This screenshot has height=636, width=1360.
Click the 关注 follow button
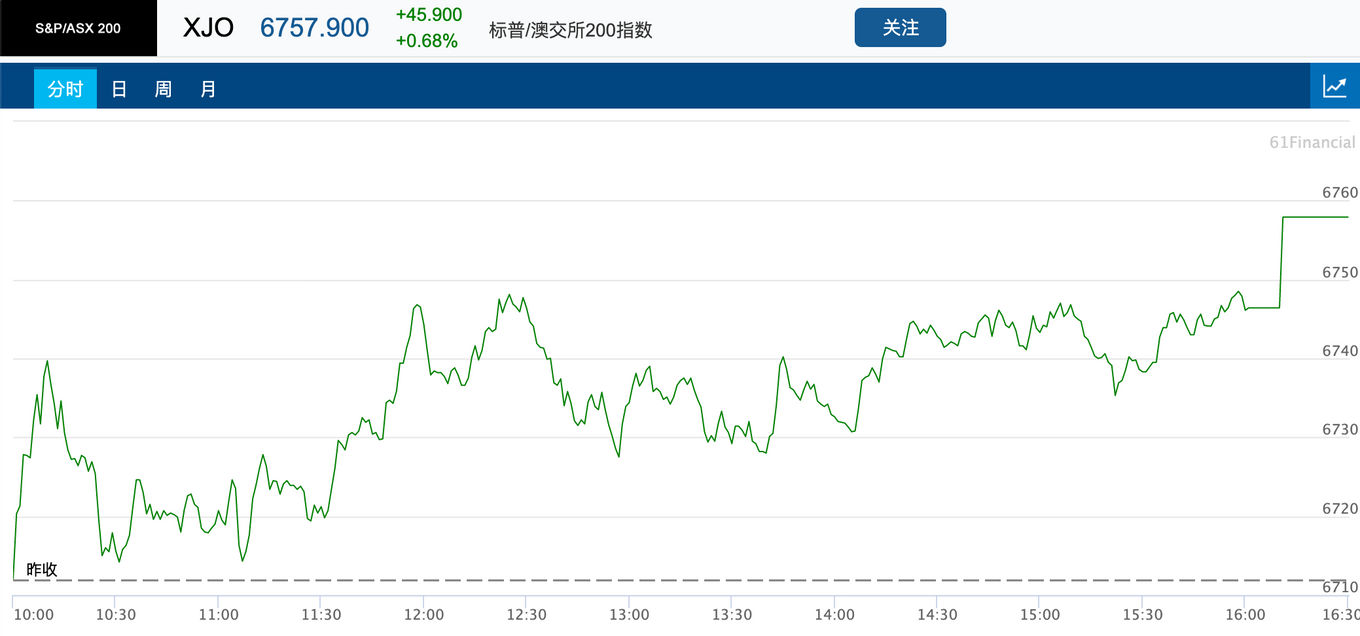coord(900,28)
